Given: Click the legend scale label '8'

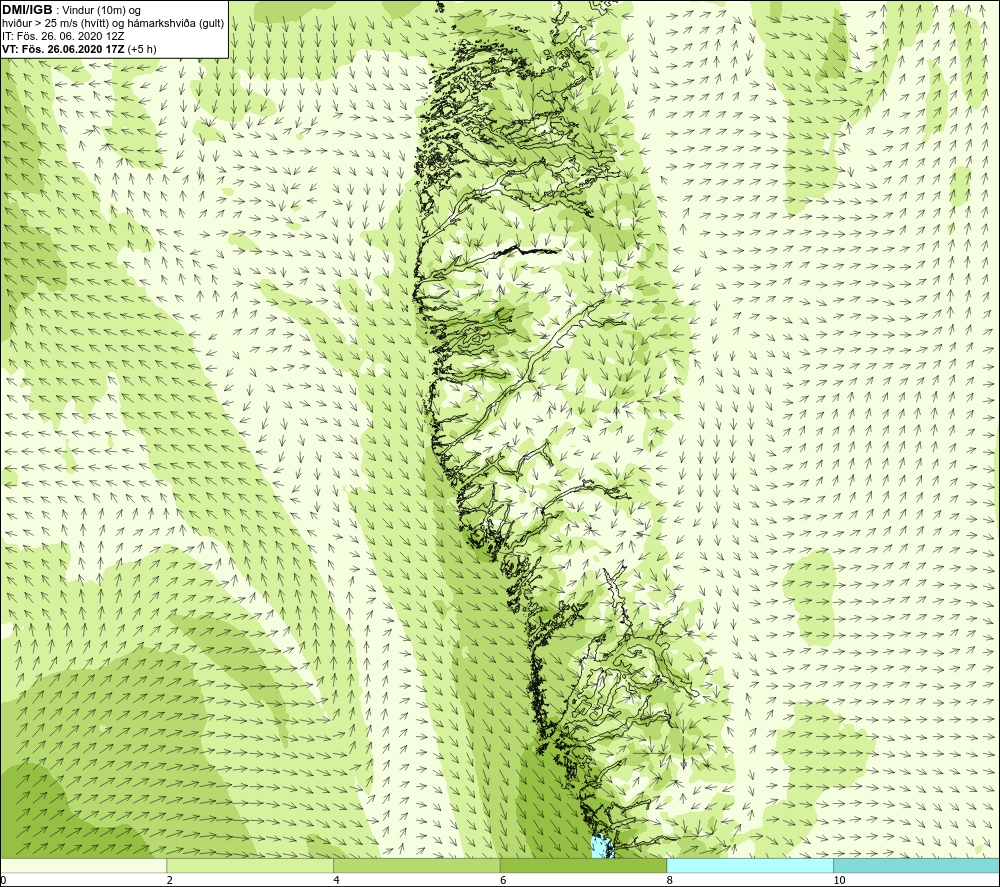Looking at the screenshot, I should (670, 881).
